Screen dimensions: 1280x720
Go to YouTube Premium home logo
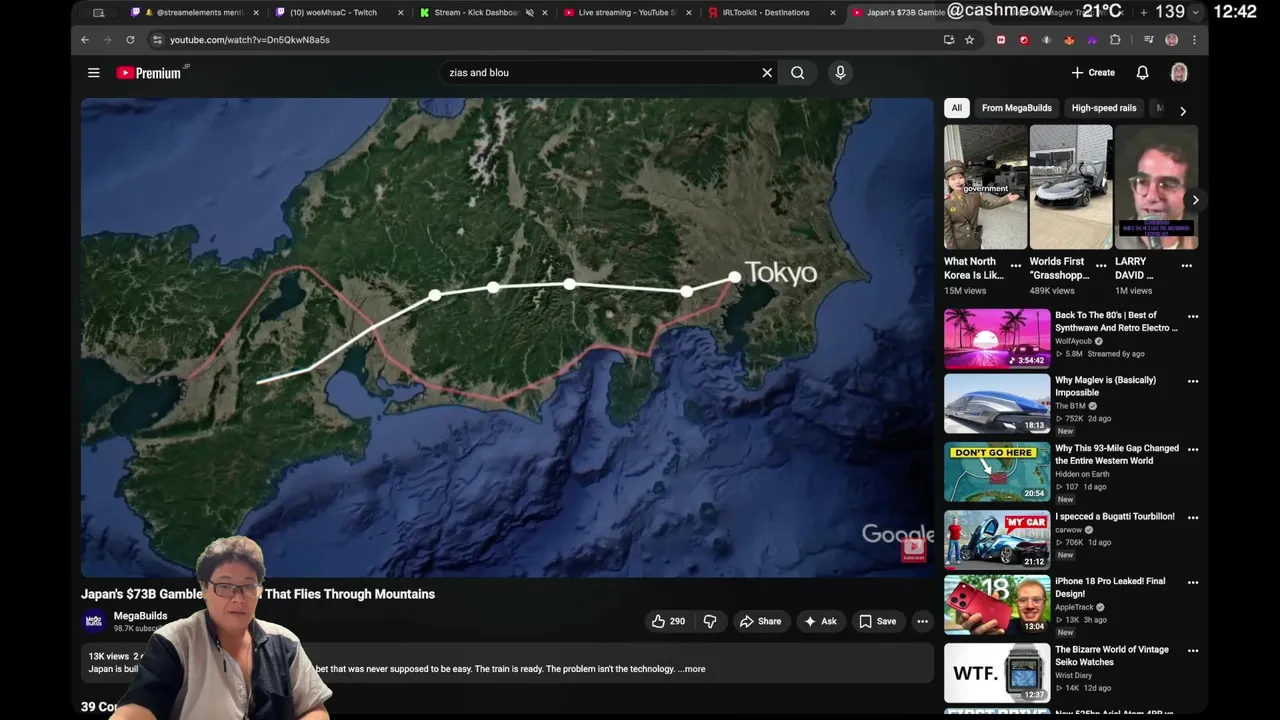point(151,72)
